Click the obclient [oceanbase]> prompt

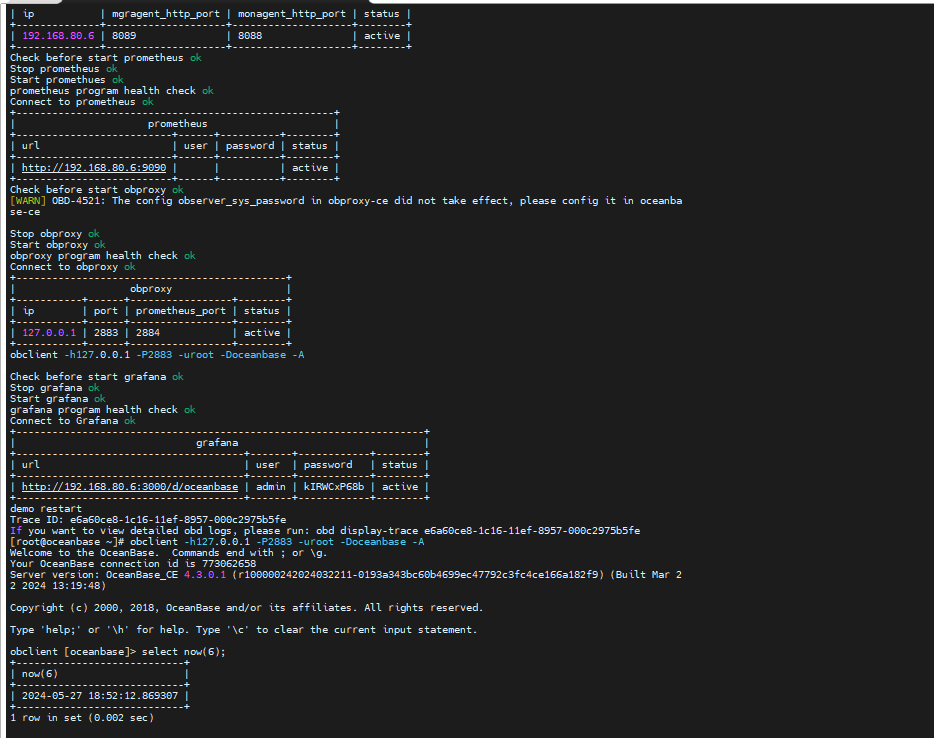(x=73, y=652)
